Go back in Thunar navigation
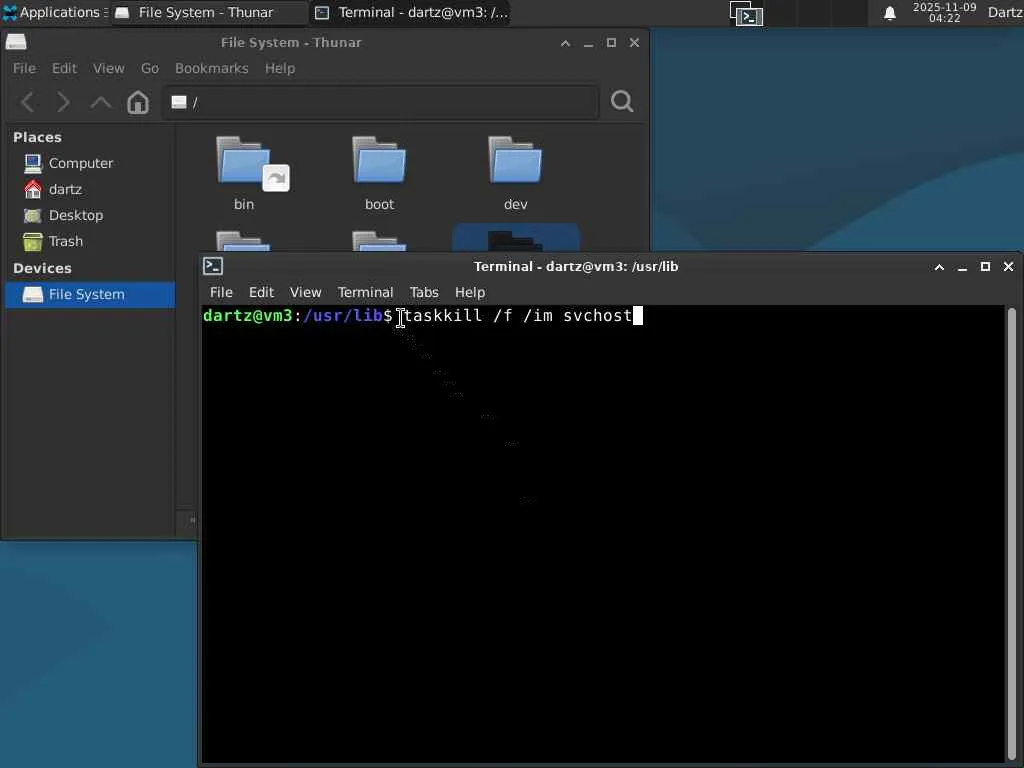Image resolution: width=1024 pixels, height=768 pixels. pos(28,102)
